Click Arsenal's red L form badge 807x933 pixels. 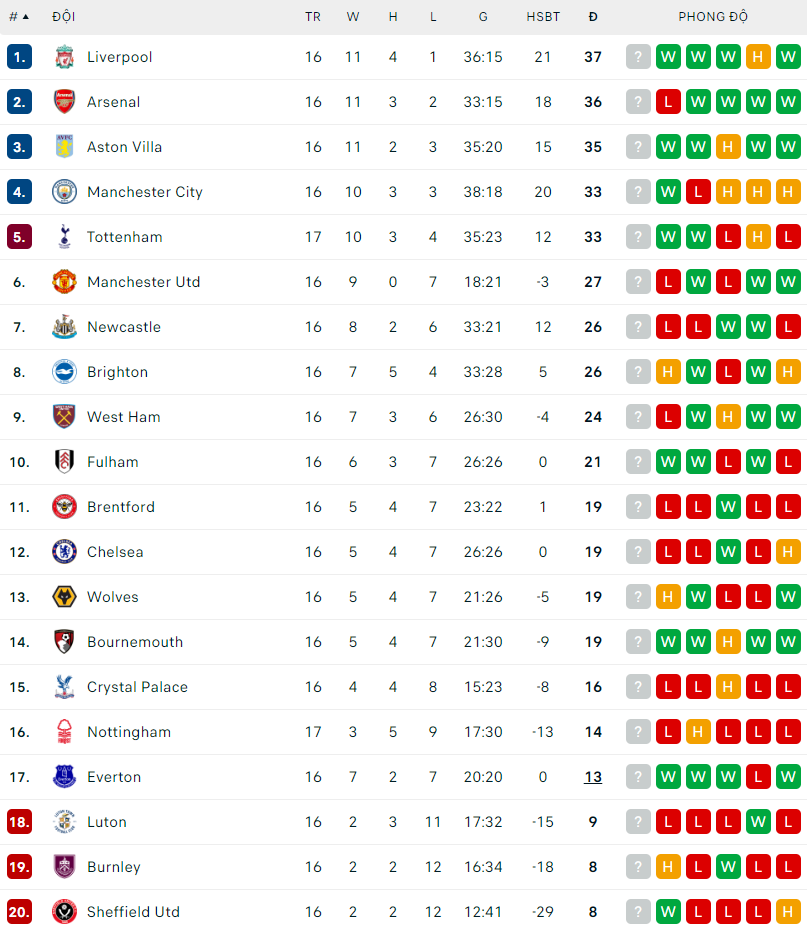[668, 102]
